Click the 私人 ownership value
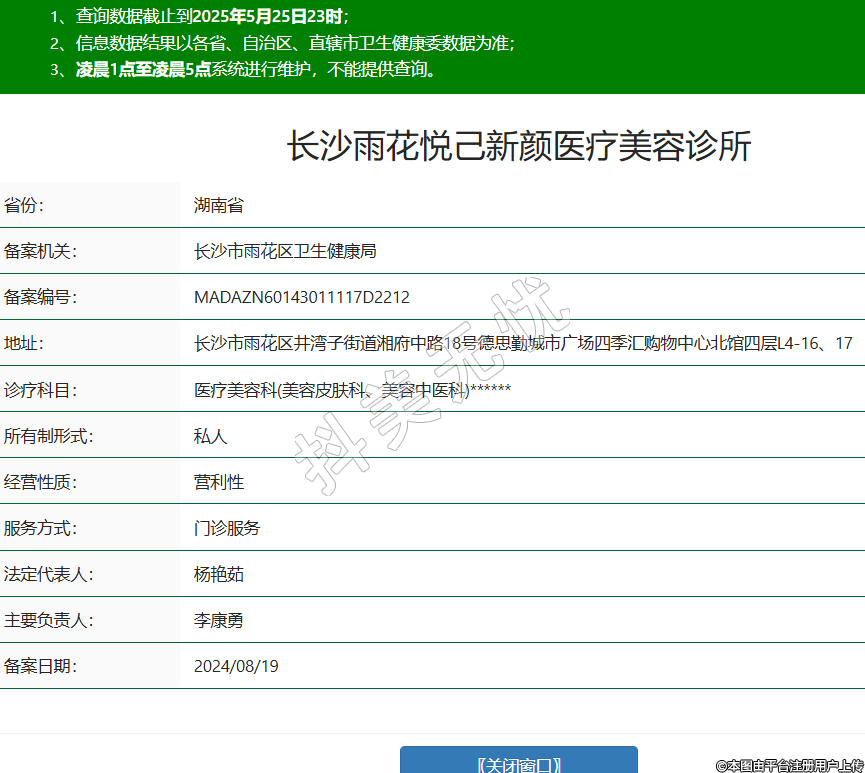Image resolution: width=865 pixels, height=773 pixels. (x=210, y=436)
